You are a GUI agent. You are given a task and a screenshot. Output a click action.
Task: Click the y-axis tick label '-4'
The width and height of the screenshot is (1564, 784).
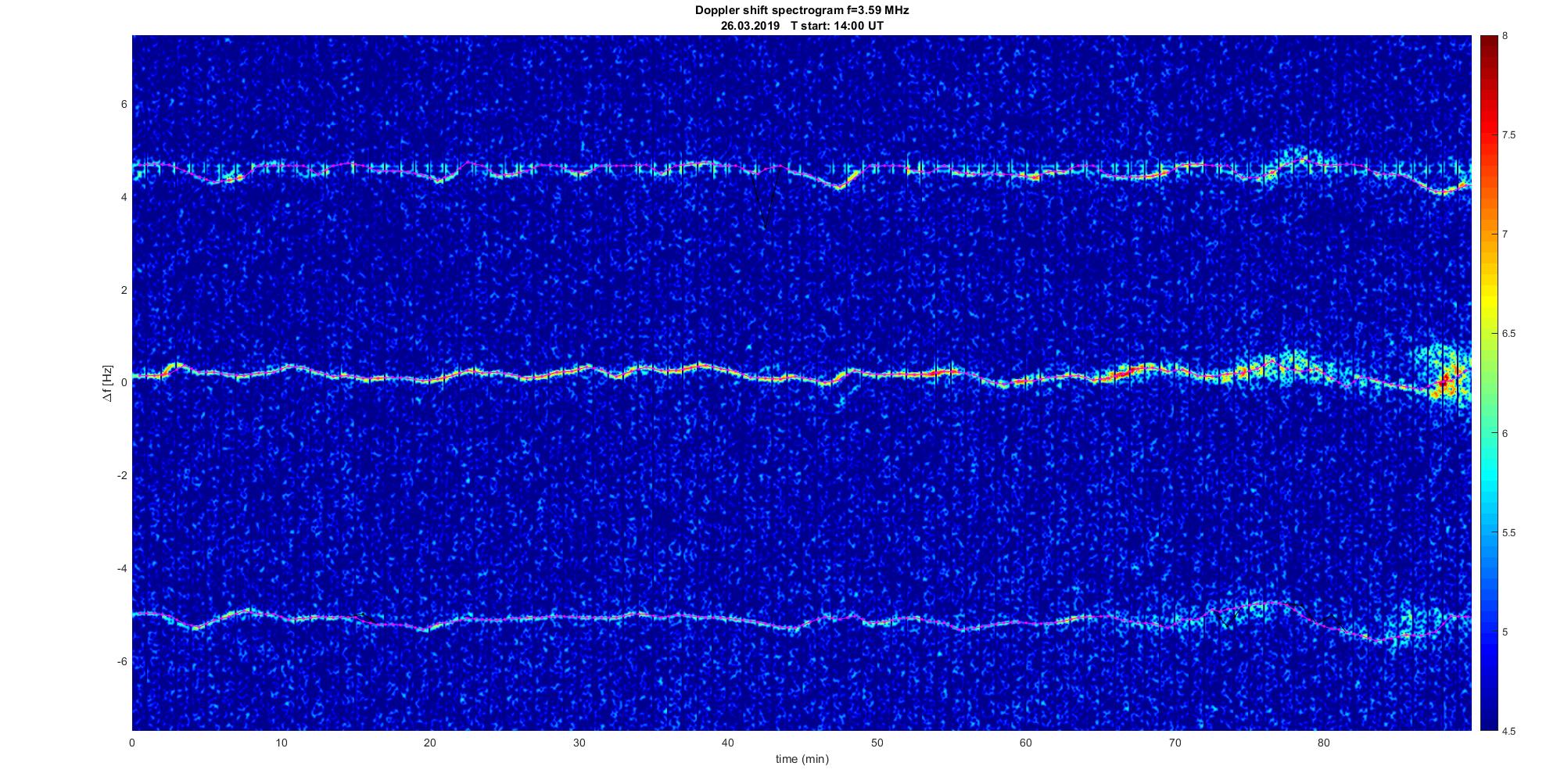click(122, 568)
